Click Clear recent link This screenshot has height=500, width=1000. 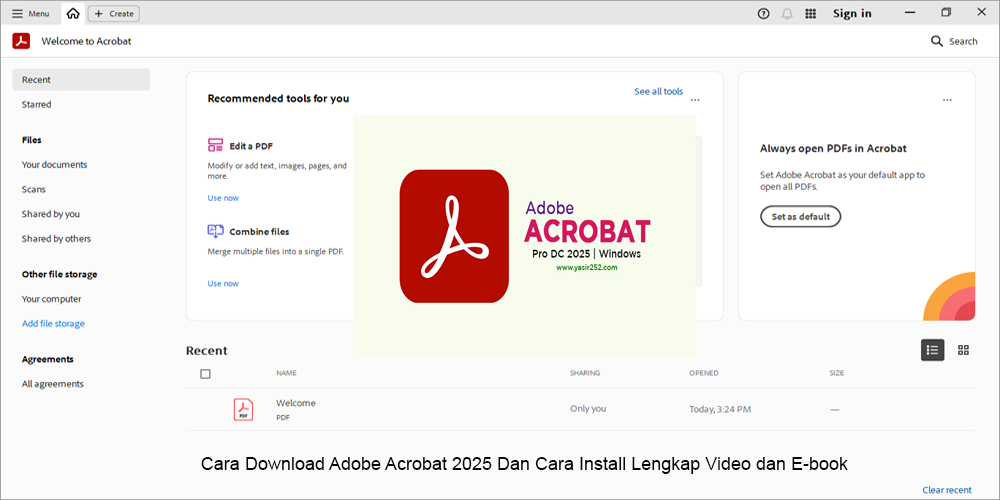click(947, 490)
